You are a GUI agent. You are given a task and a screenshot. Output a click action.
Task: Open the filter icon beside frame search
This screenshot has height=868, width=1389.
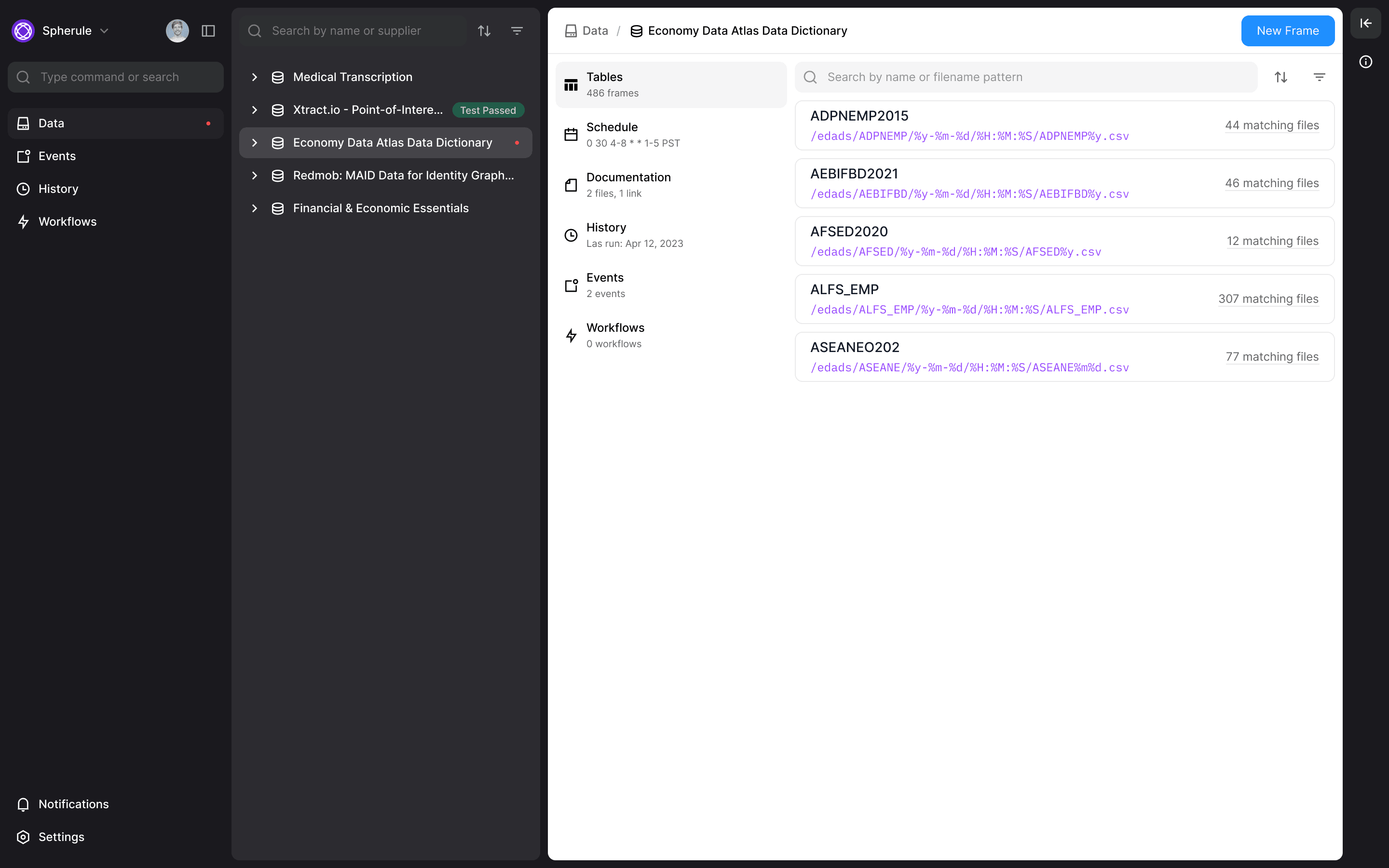tap(1319, 77)
